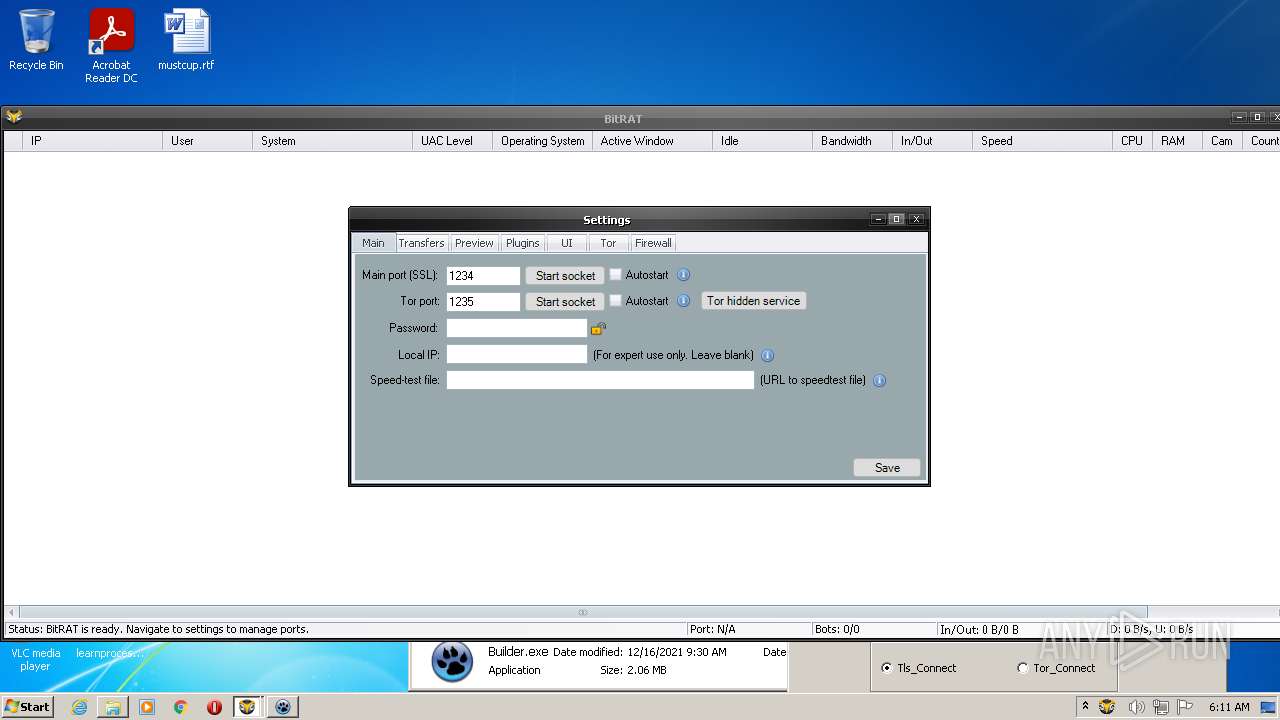This screenshot has height=720, width=1280.
Task: Open the Acrobat Reader DC shortcut
Action: click(111, 46)
